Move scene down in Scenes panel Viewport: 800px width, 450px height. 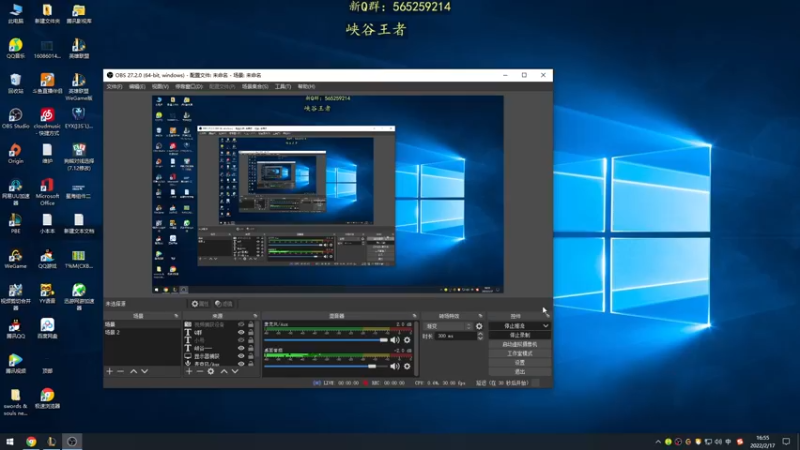144,371
